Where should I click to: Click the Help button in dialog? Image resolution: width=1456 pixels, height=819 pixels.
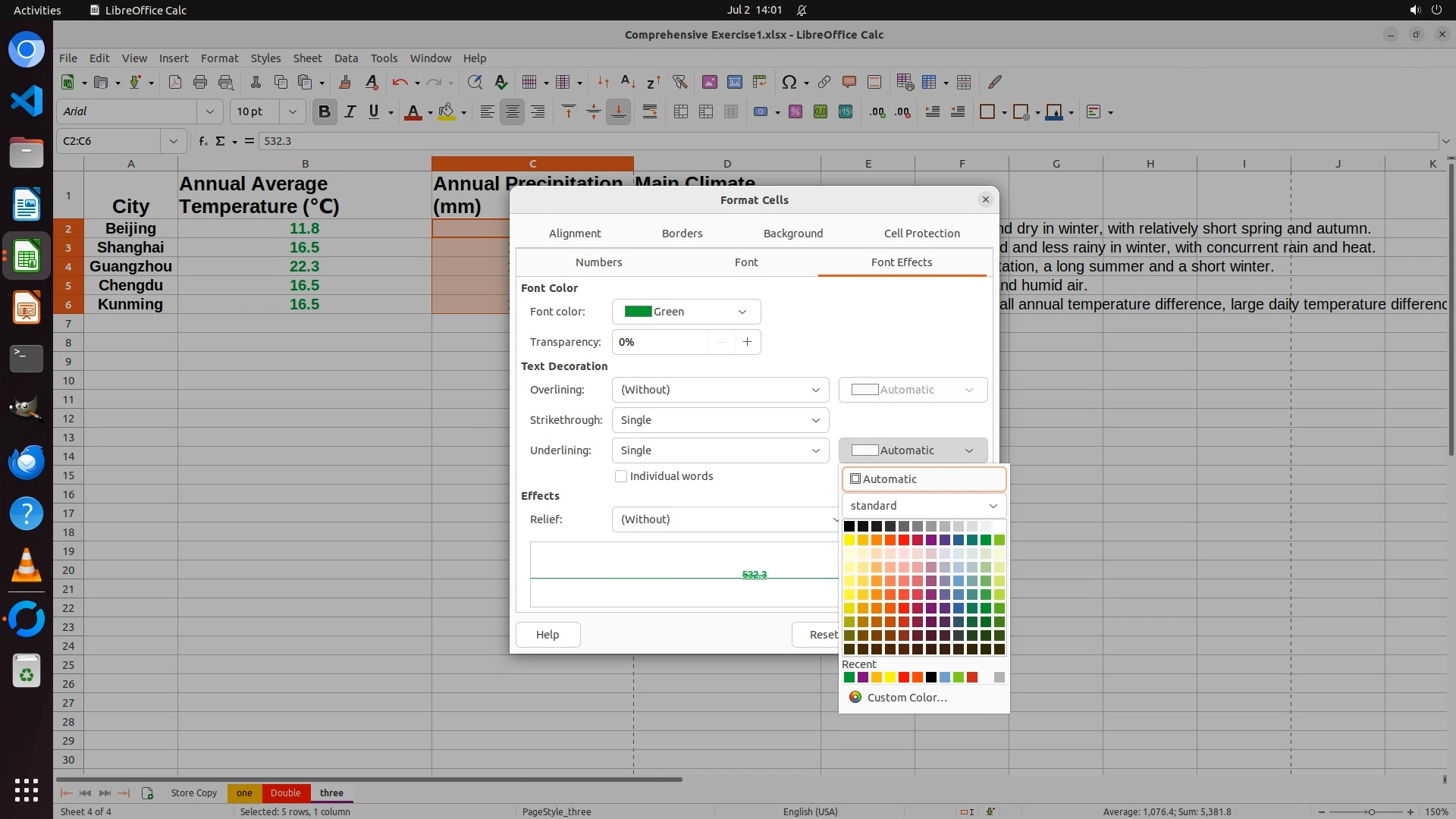tap(548, 635)
